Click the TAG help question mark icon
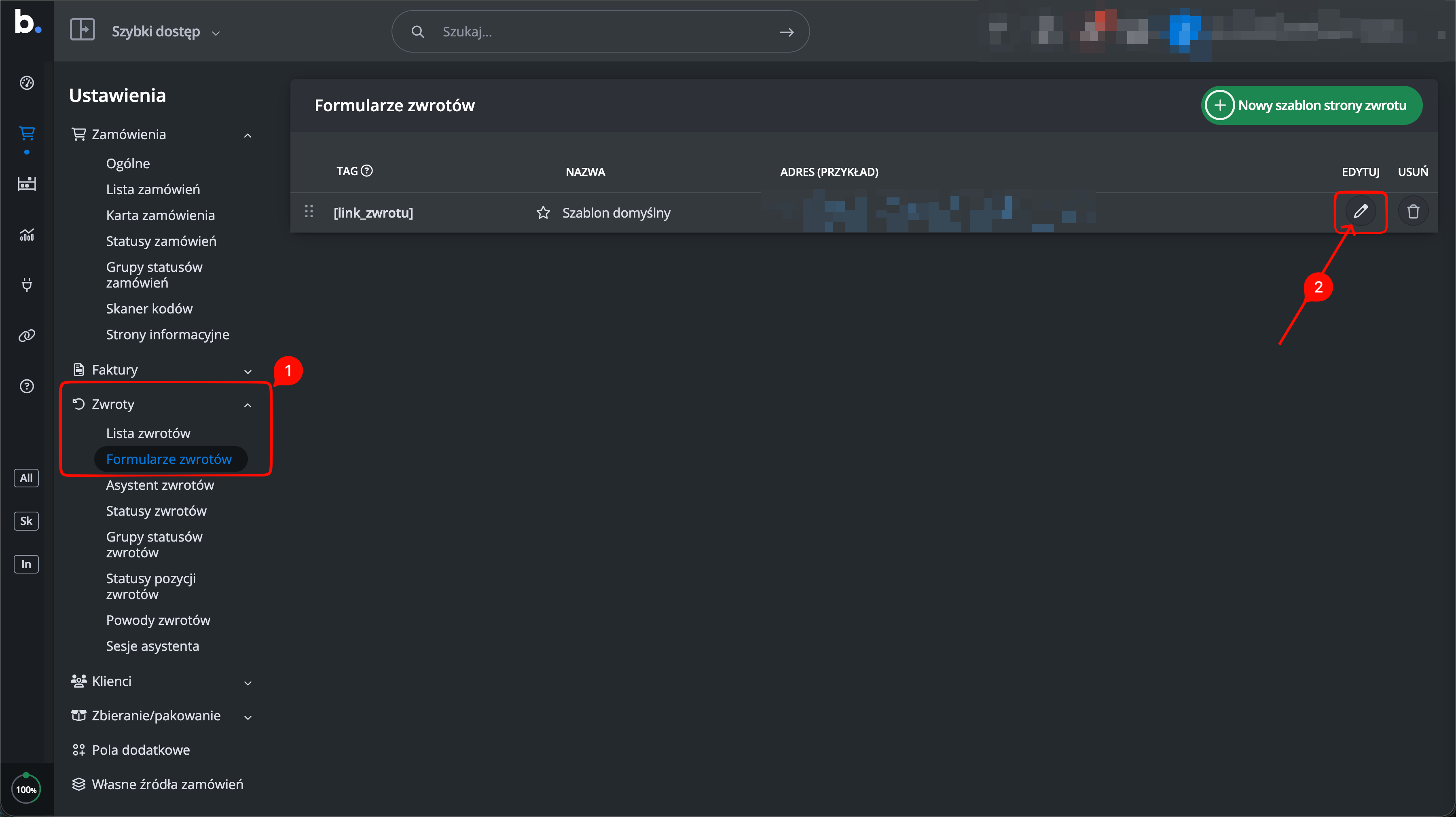The height and width of the screenshot is (817, 1456). [367, 171]
